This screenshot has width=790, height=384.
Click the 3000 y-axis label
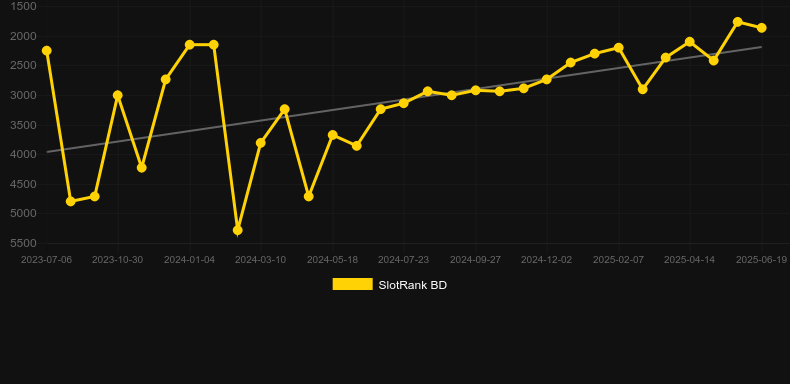tap(23, 95)
